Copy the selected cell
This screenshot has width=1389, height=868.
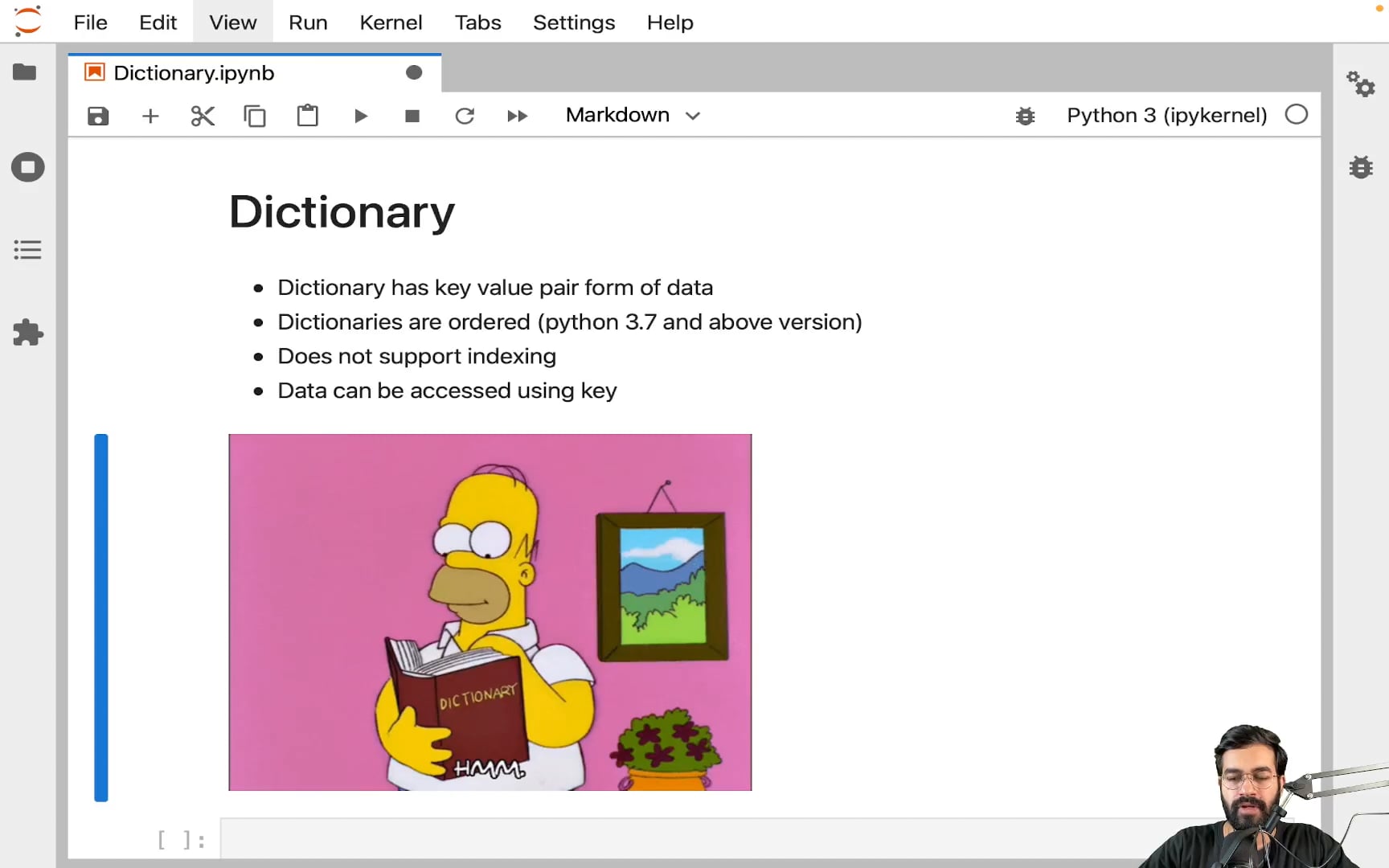click(x=255, y=117)
